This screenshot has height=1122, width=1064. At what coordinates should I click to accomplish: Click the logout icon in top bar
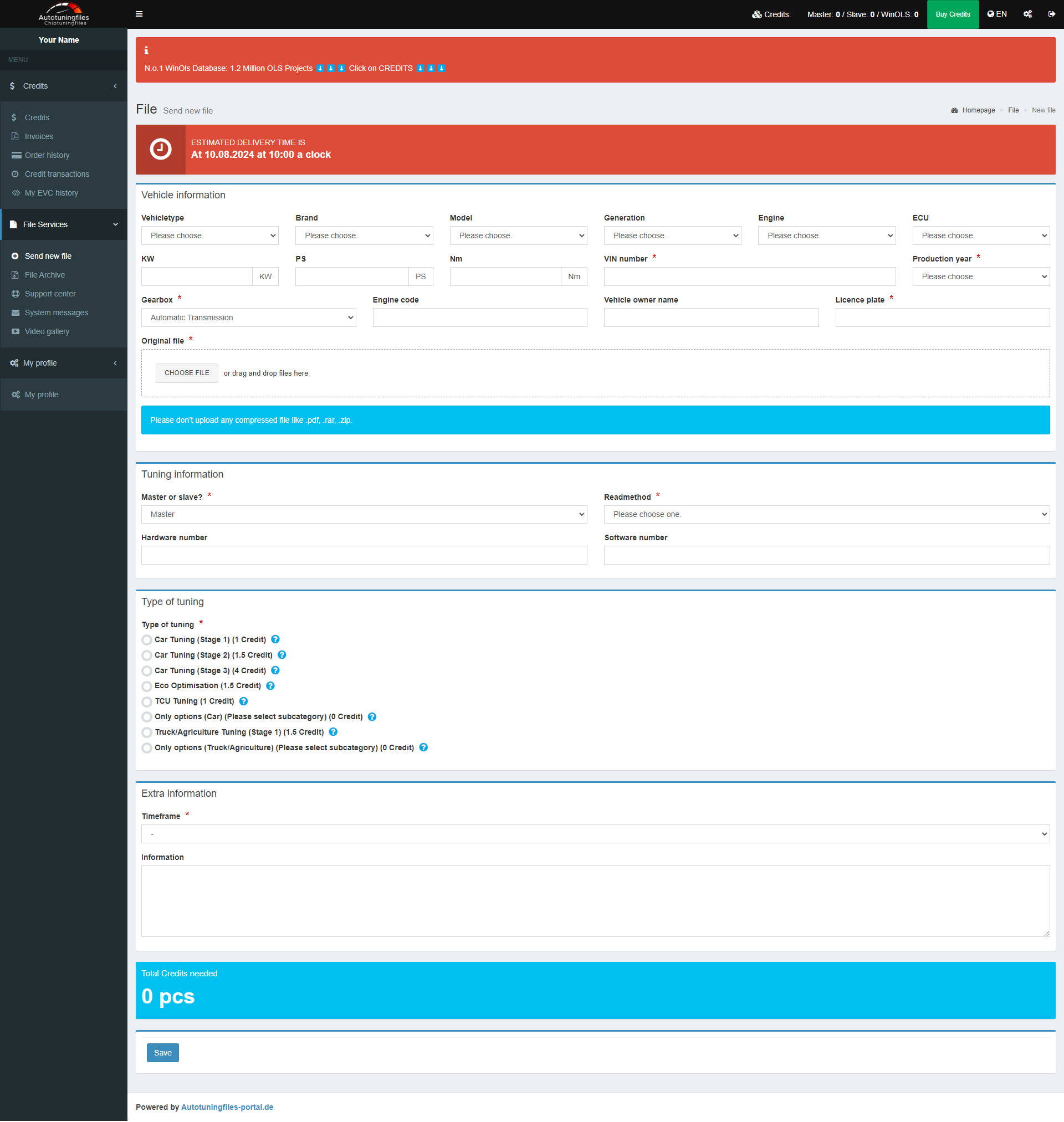tap(1051, 14)
